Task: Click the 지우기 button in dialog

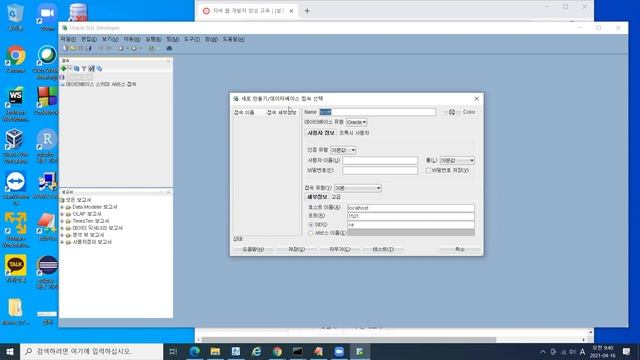Action: coord(340,249)
